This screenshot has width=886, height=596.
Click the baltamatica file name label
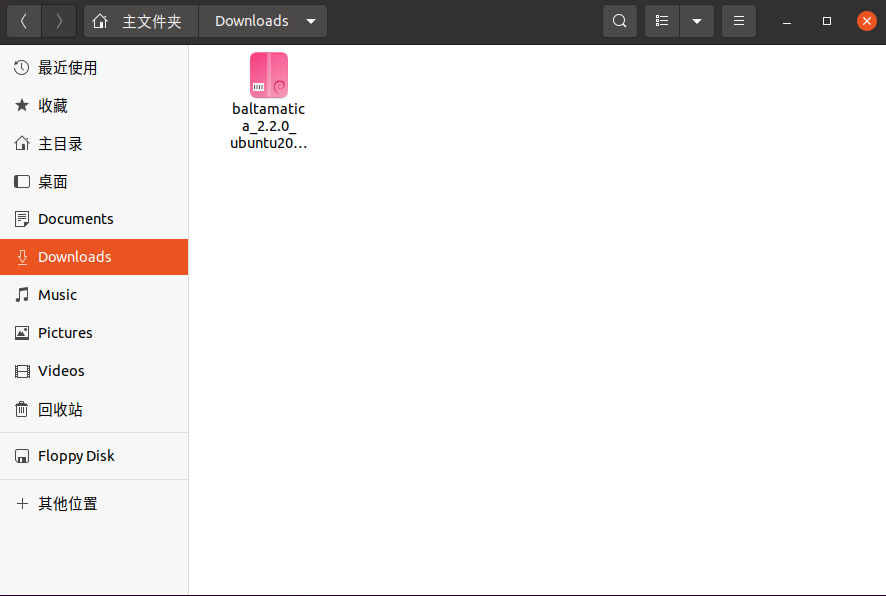pyautogui.click(x=269, y=126)
